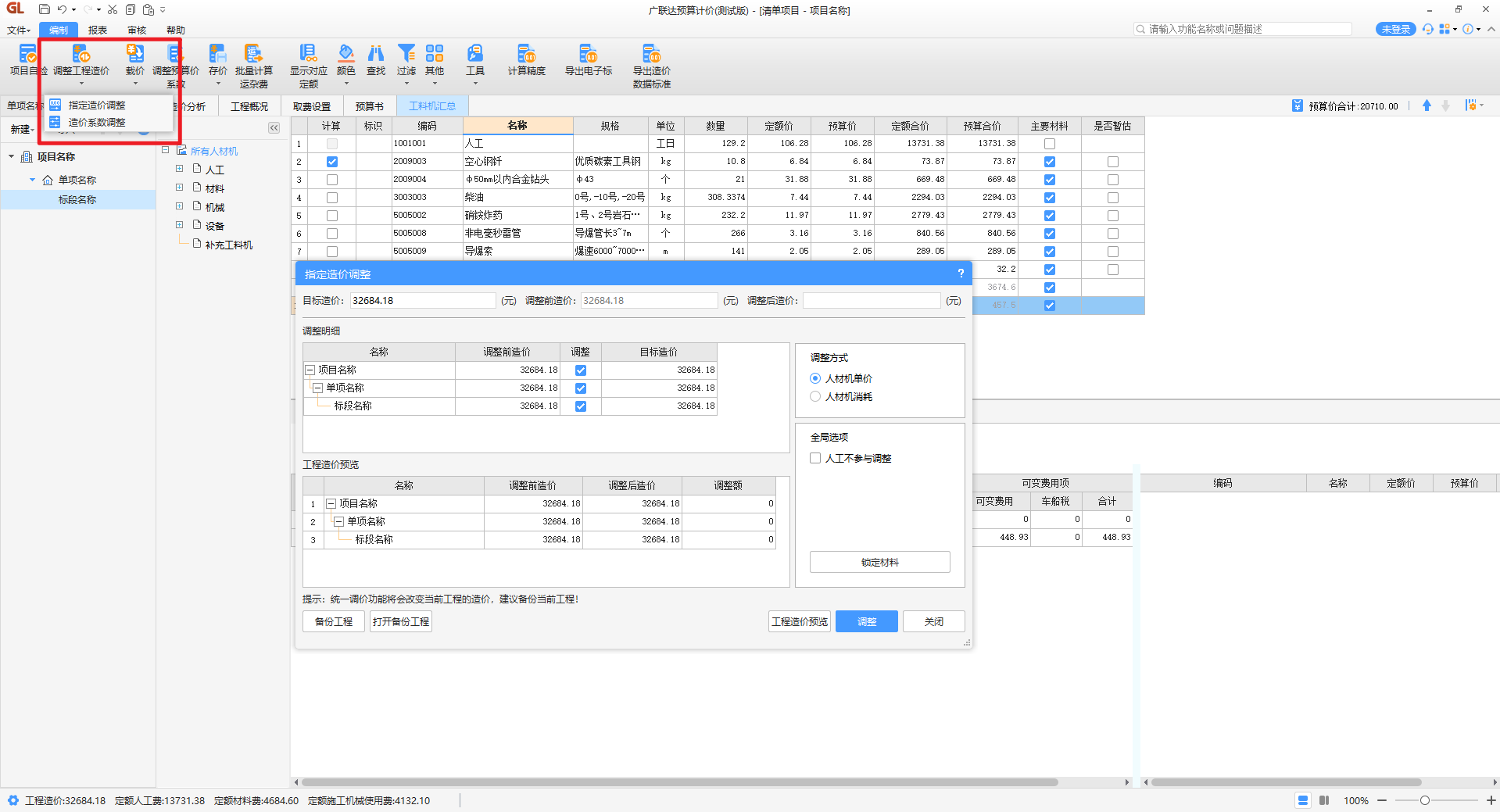The width and height of the screenshot is (1500, 812).
Task: Click the help question mark in dialog
Action: point(961,274)
